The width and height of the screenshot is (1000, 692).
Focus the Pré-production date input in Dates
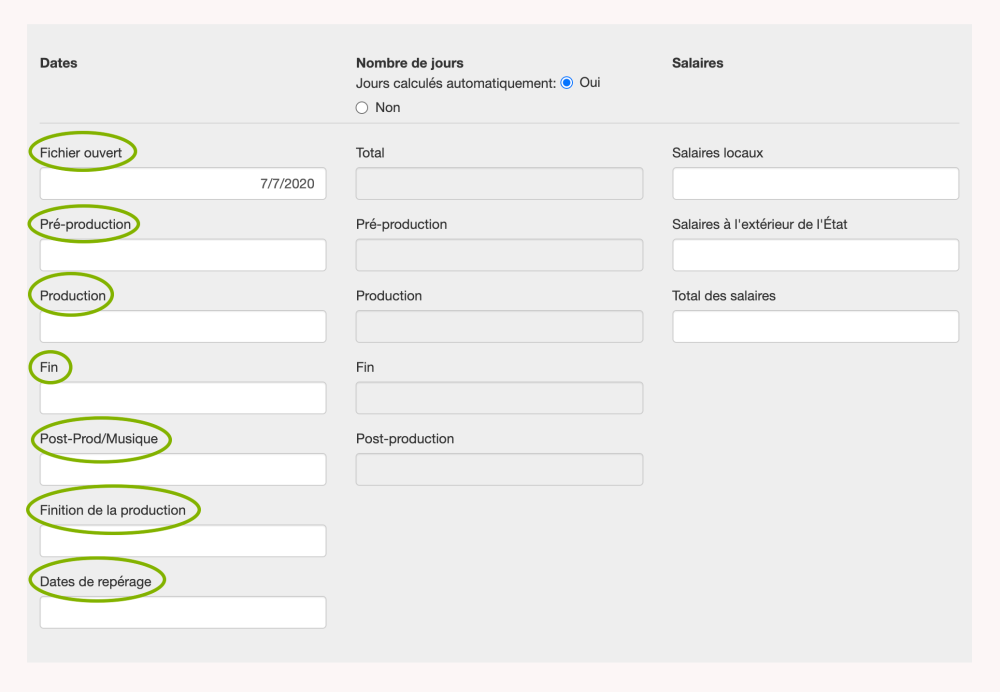click(183, 255)
